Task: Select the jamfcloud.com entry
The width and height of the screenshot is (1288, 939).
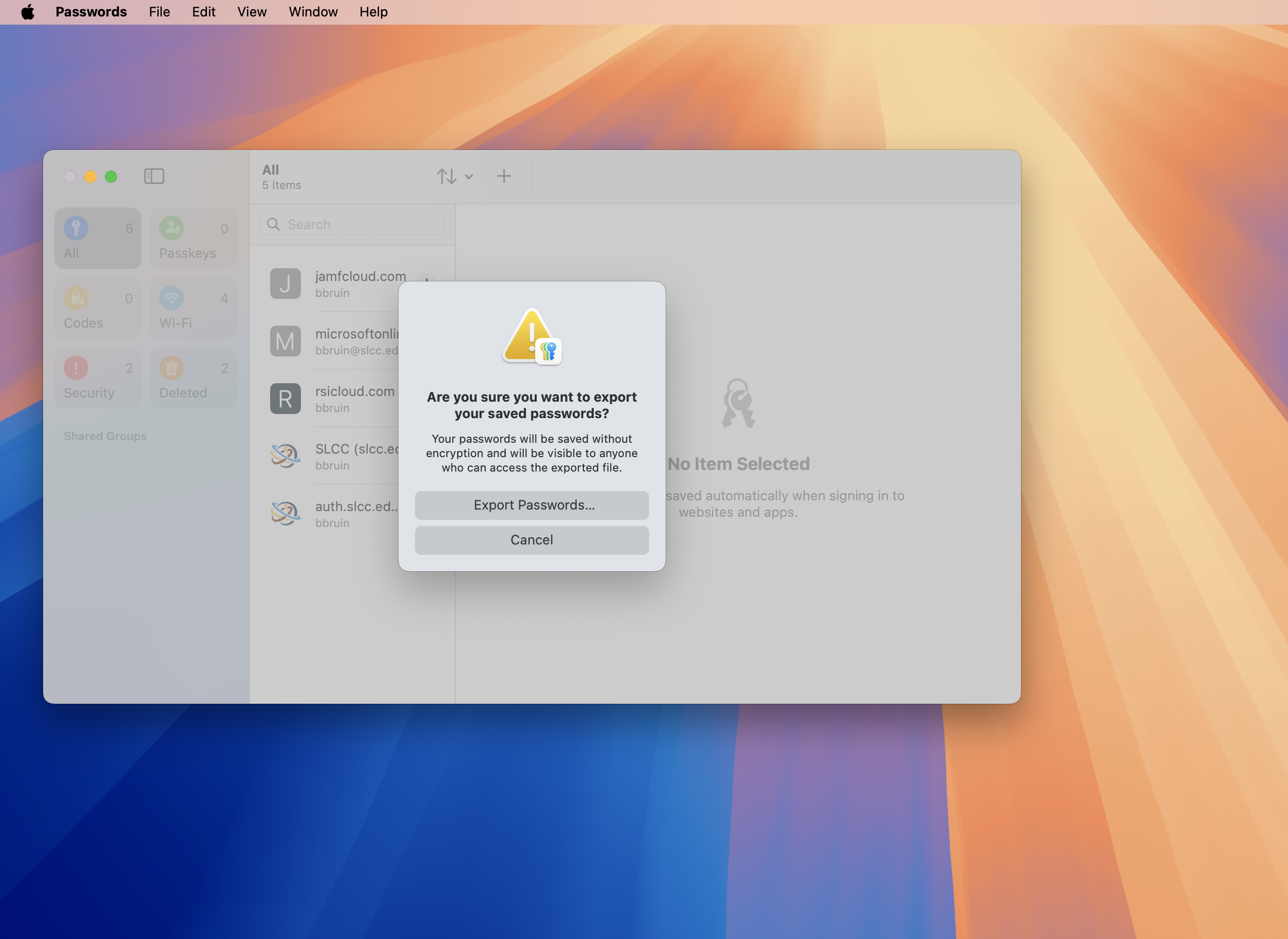Action: pyautogui.click(x=335, y=283)
